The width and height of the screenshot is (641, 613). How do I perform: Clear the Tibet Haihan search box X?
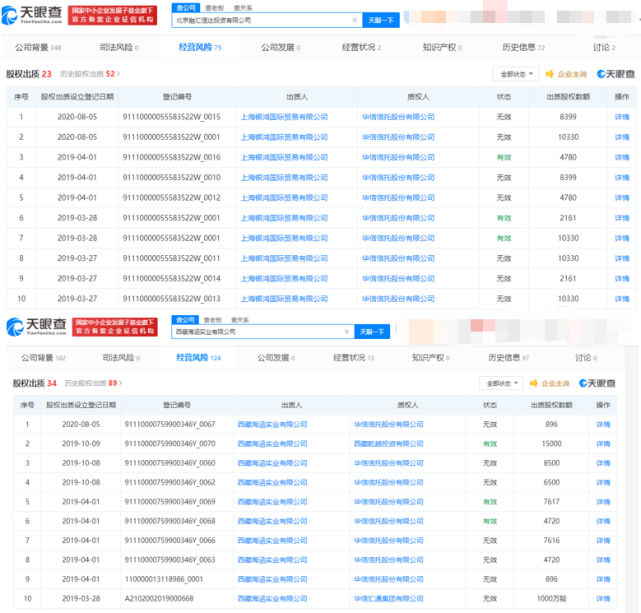click(x=346, y=331)
